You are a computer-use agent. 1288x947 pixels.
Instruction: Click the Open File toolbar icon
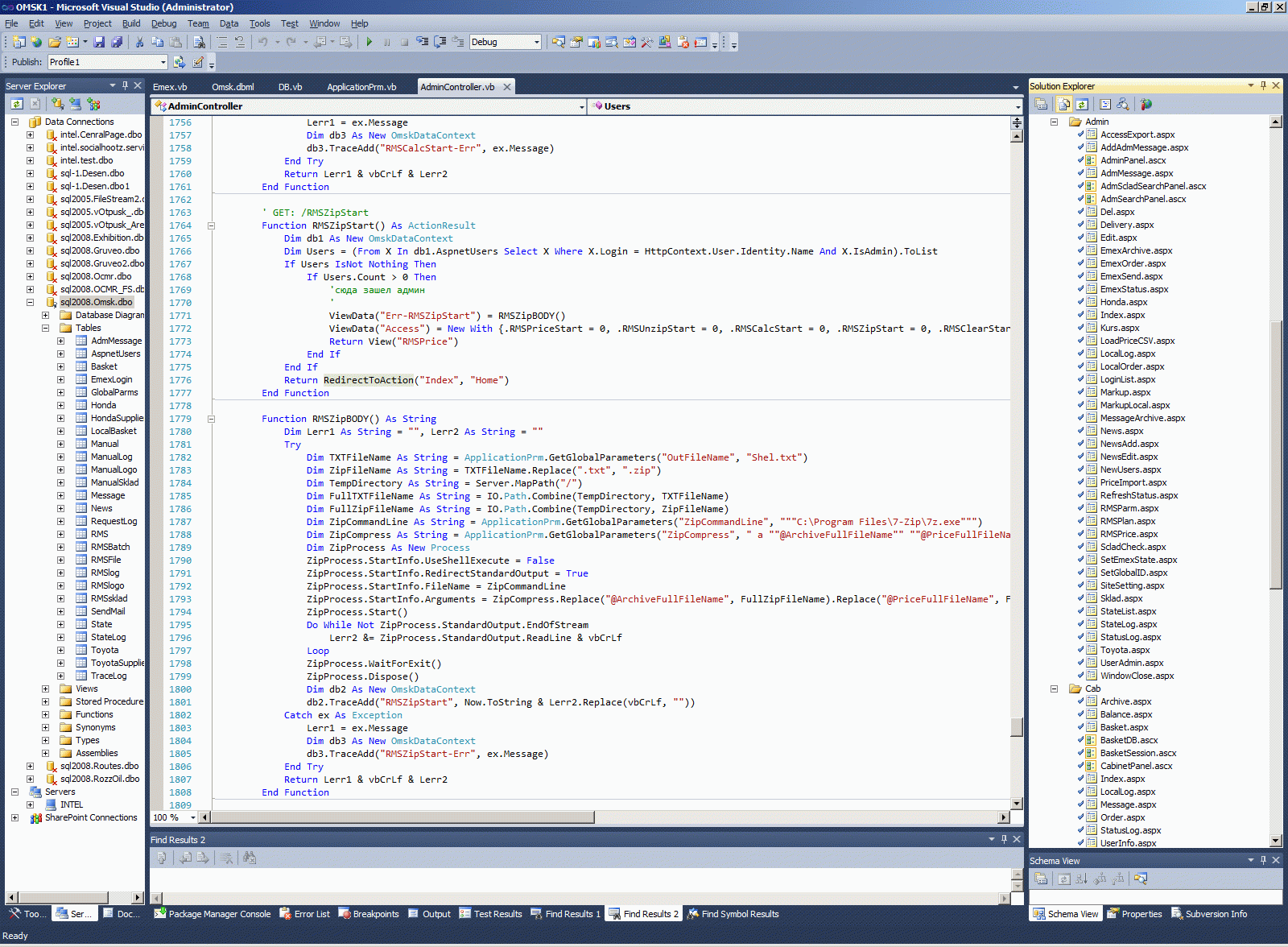coord(55,42)
